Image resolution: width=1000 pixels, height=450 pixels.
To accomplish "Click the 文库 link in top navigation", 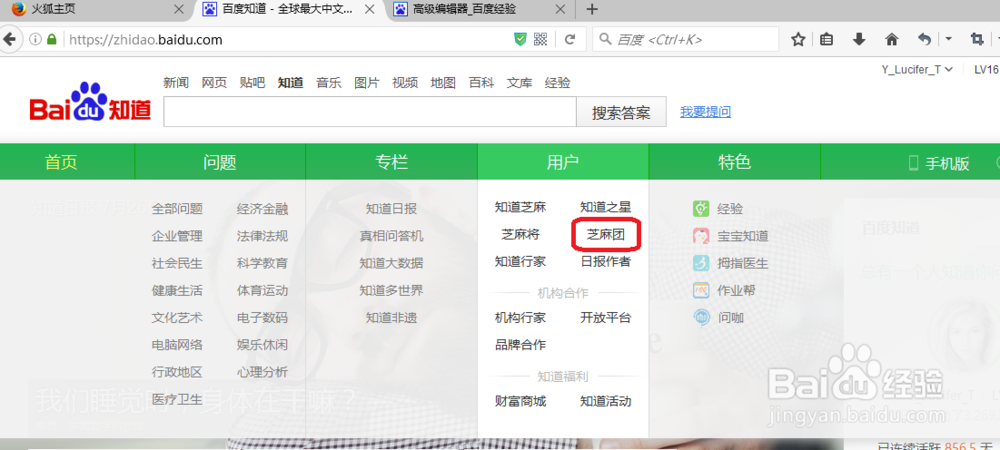I will coord(520,83).
